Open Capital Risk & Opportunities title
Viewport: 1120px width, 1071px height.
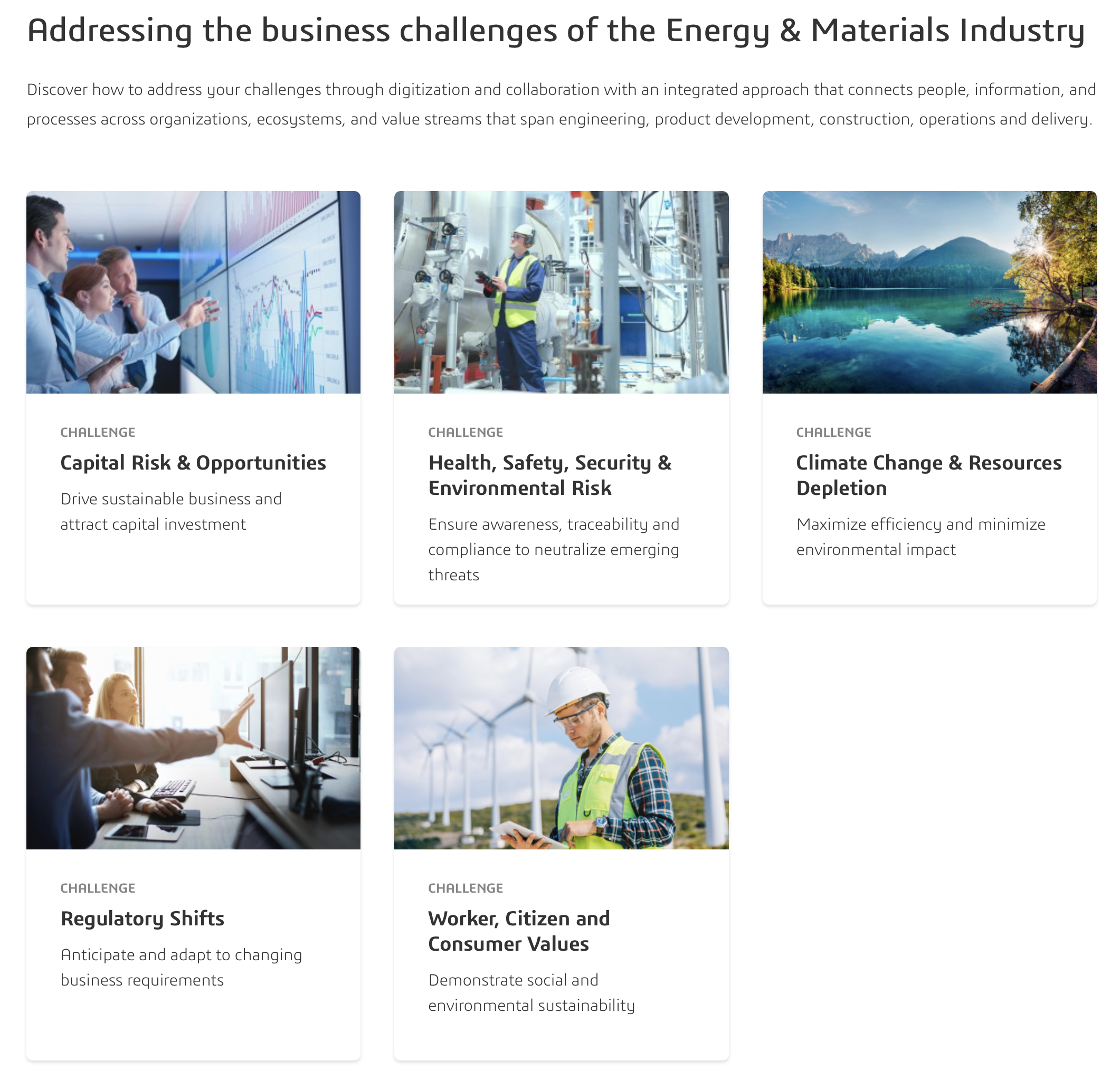[x=193, y=462]
